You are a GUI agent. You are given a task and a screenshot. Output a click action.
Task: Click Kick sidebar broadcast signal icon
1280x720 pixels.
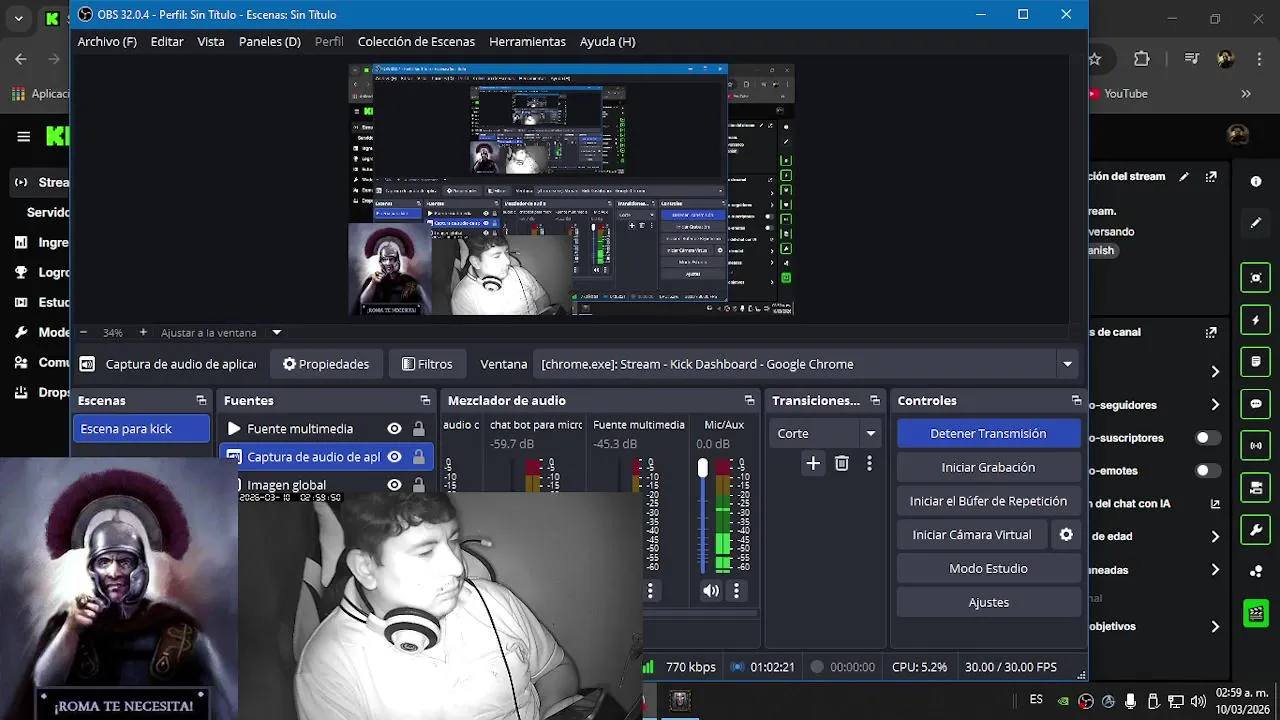pyautogui.click(x=1256, y=446)
